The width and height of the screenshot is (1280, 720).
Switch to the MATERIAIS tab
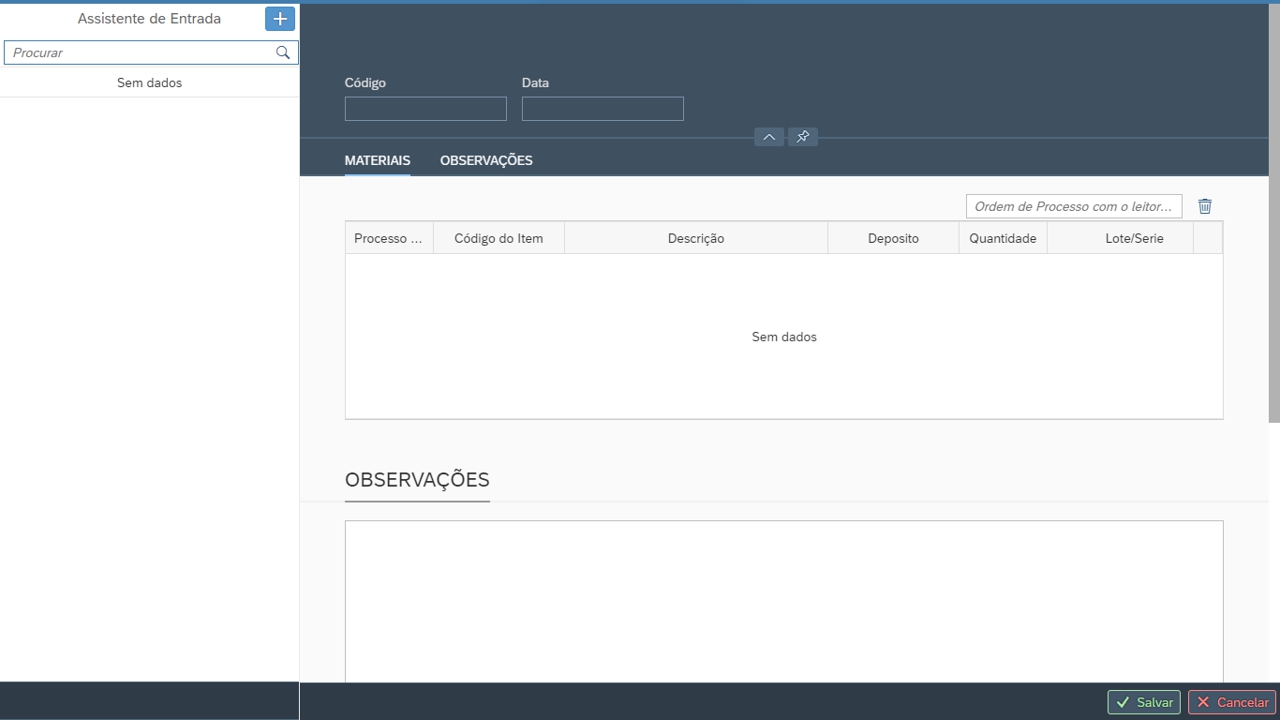point(377,160)
